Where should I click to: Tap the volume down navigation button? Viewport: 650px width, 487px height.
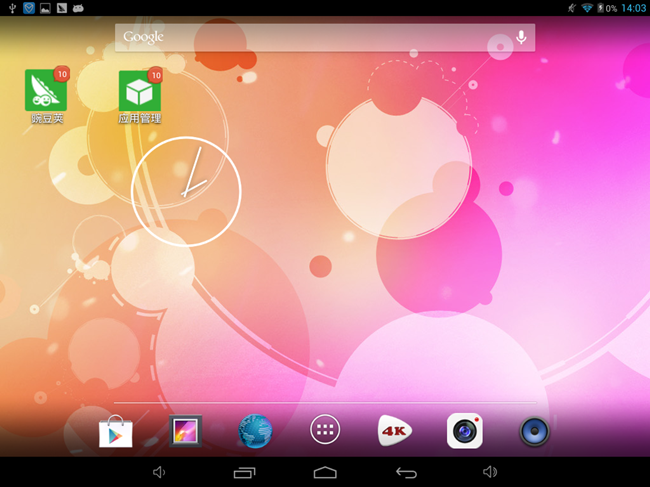159,472
